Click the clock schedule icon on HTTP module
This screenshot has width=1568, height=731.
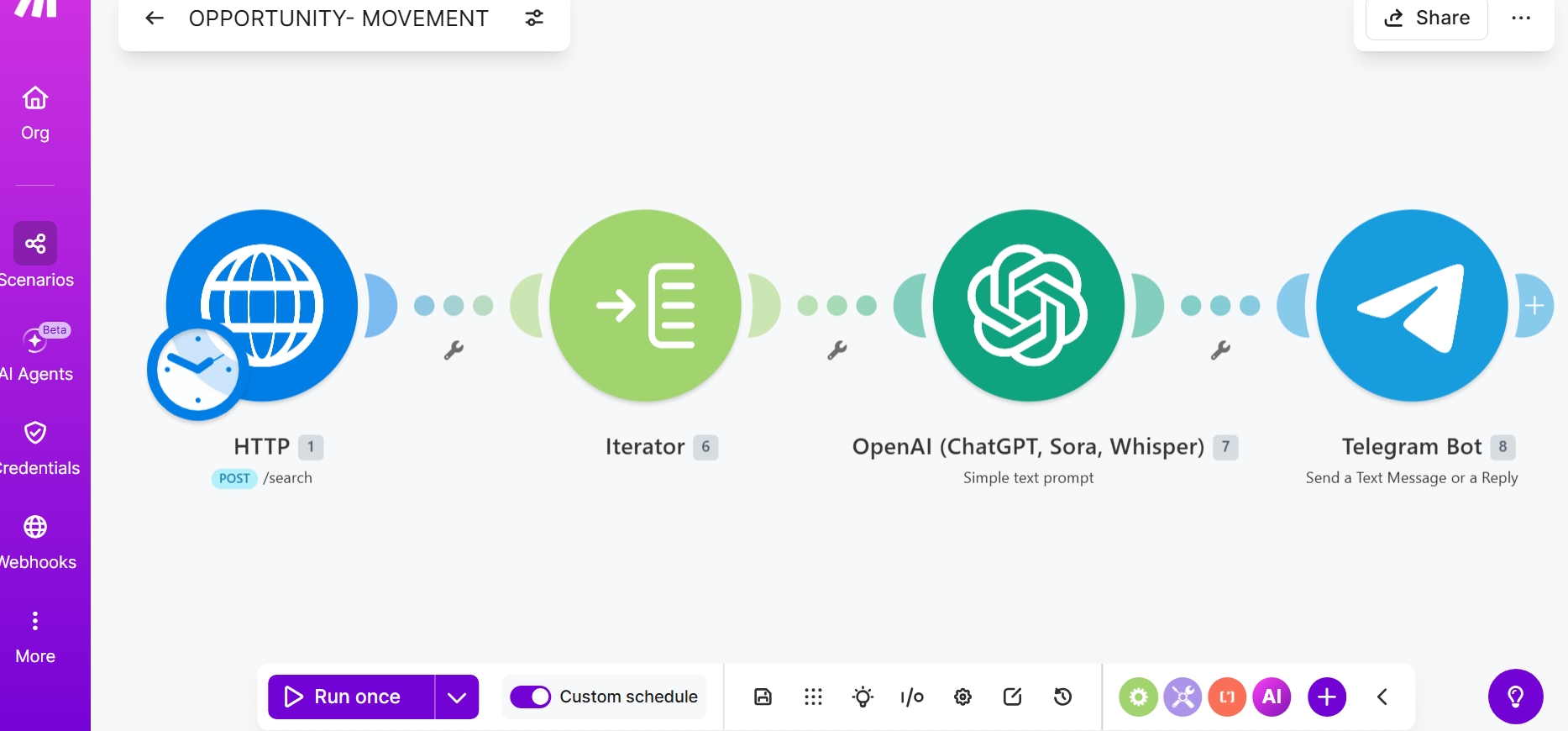pos(197,370)
